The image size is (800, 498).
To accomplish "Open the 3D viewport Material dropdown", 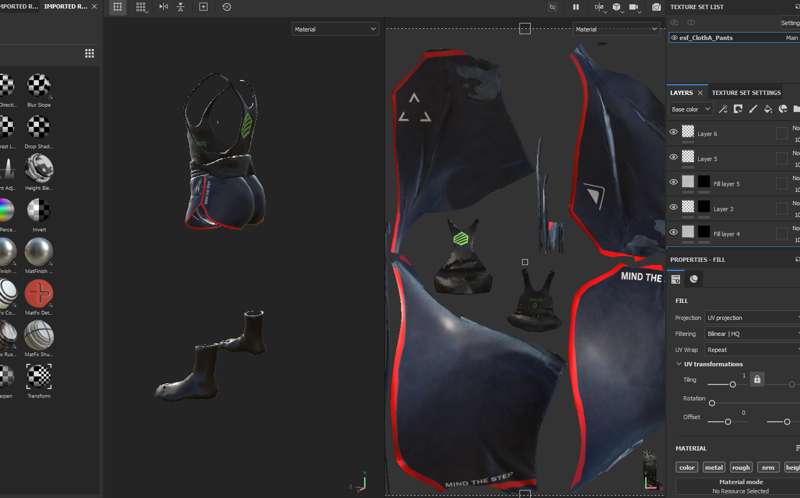I will (335, 29).
